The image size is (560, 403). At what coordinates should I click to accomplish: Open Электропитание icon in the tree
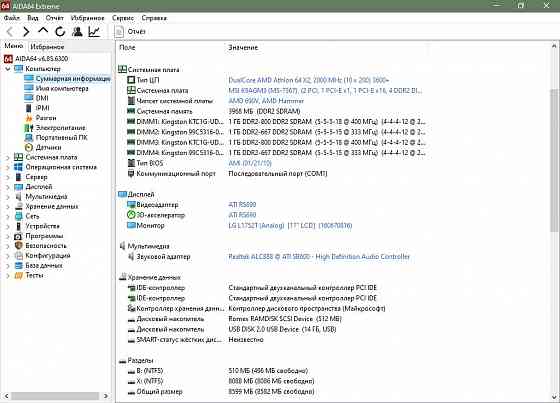point(29,128)
